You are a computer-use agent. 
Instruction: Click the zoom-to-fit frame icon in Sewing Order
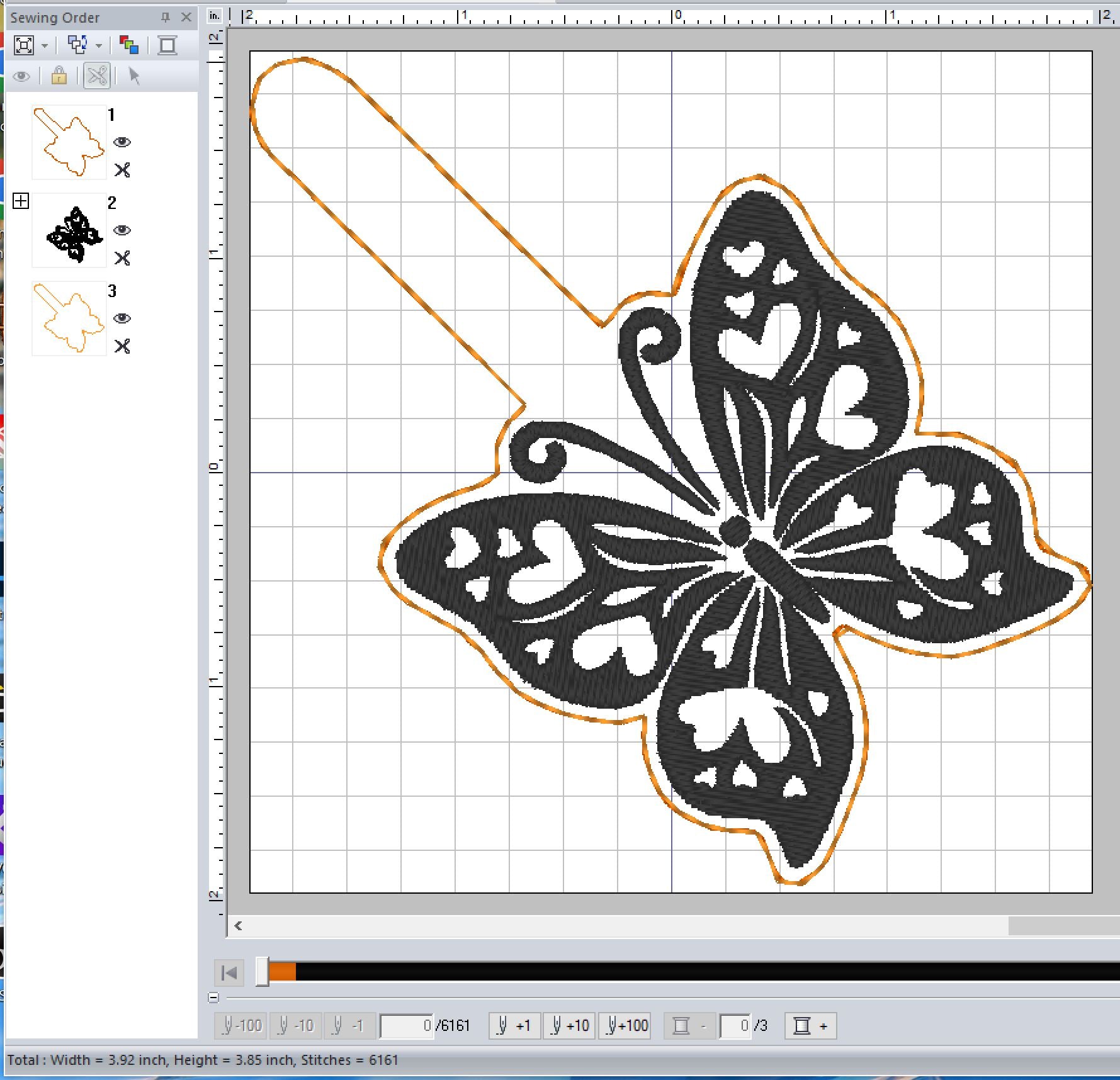[24, 45]
